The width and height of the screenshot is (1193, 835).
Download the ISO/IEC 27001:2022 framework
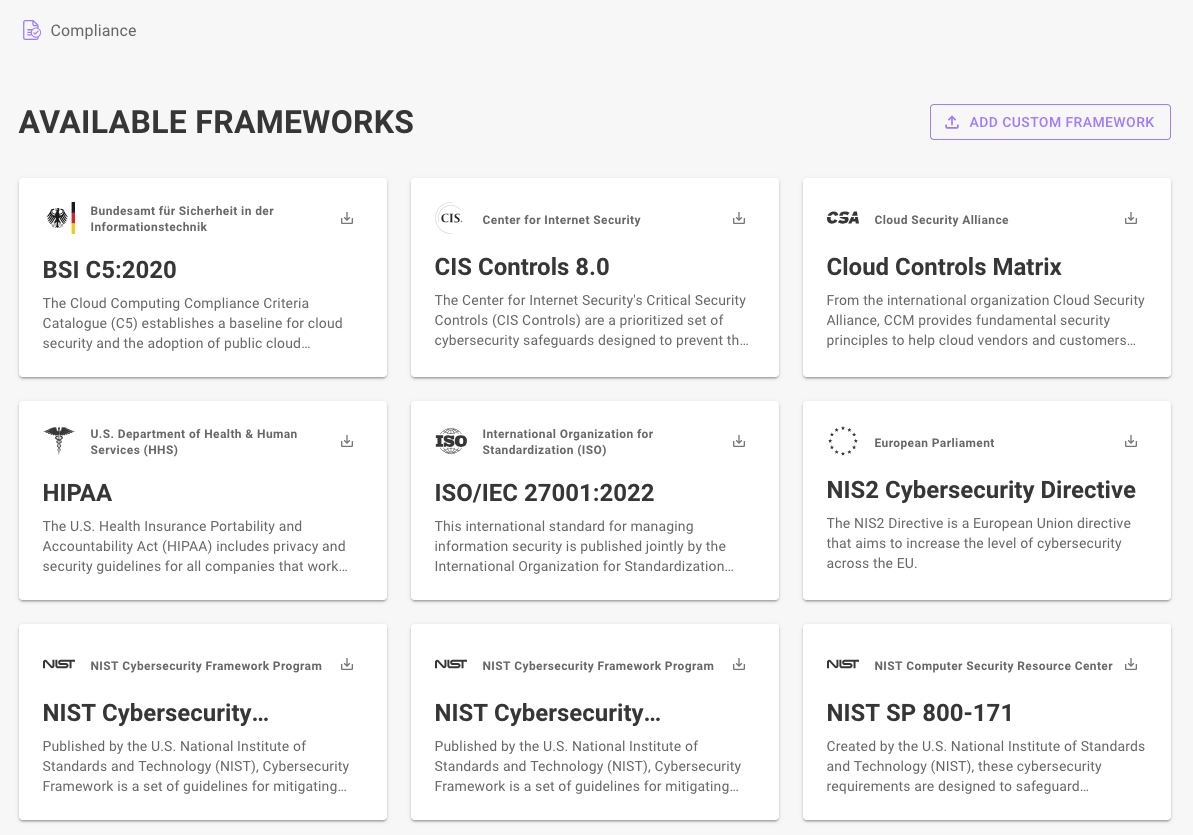[739, 441]
